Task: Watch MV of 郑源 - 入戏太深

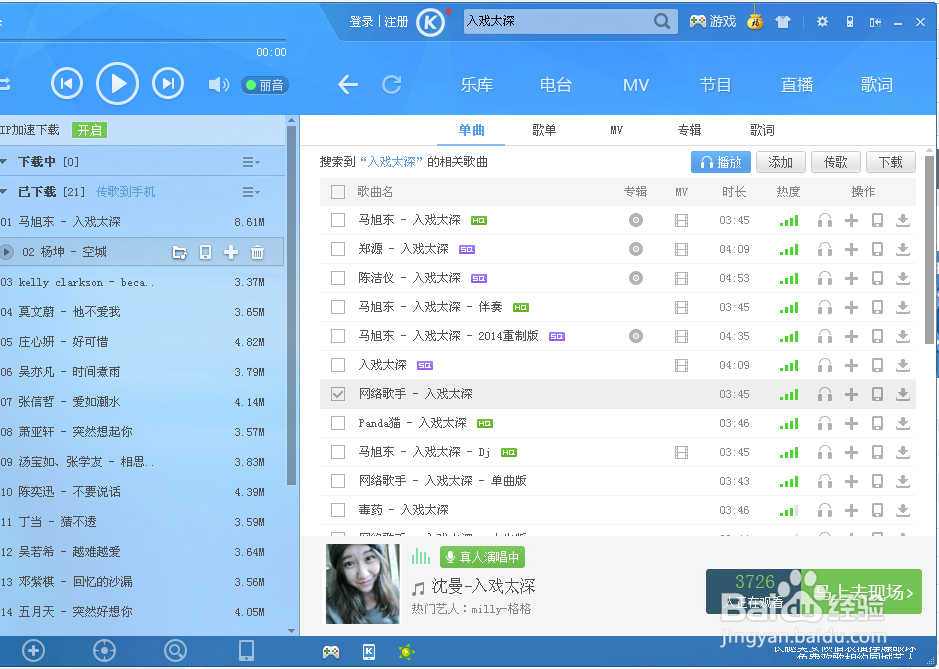Action: [681, 249]
